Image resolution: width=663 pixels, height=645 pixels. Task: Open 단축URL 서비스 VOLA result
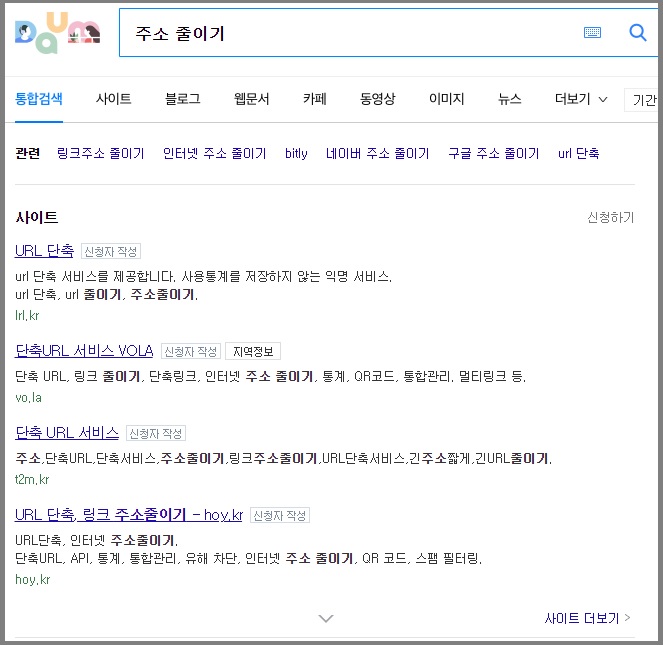(x=84, y=351)
